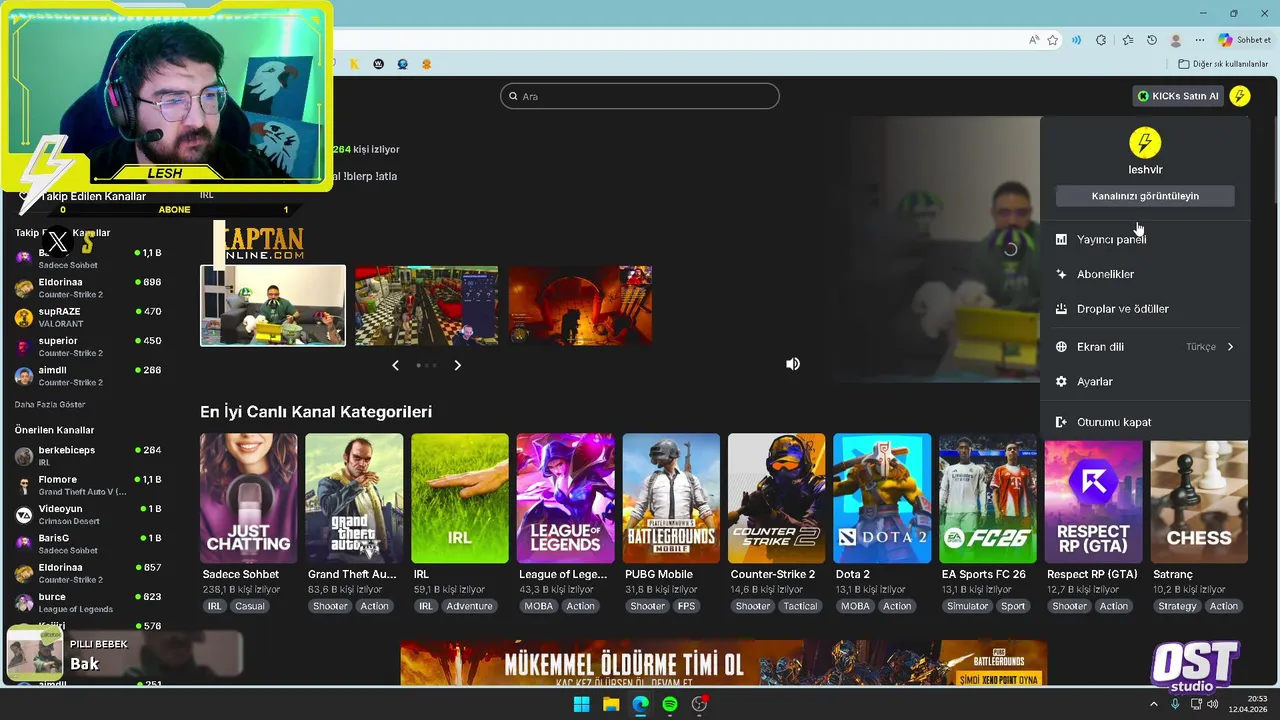The height and width of the screenshot is (720, 1280).
Task: Click the Casual tag under Sadece Sohbet
Action: [250, 606]
